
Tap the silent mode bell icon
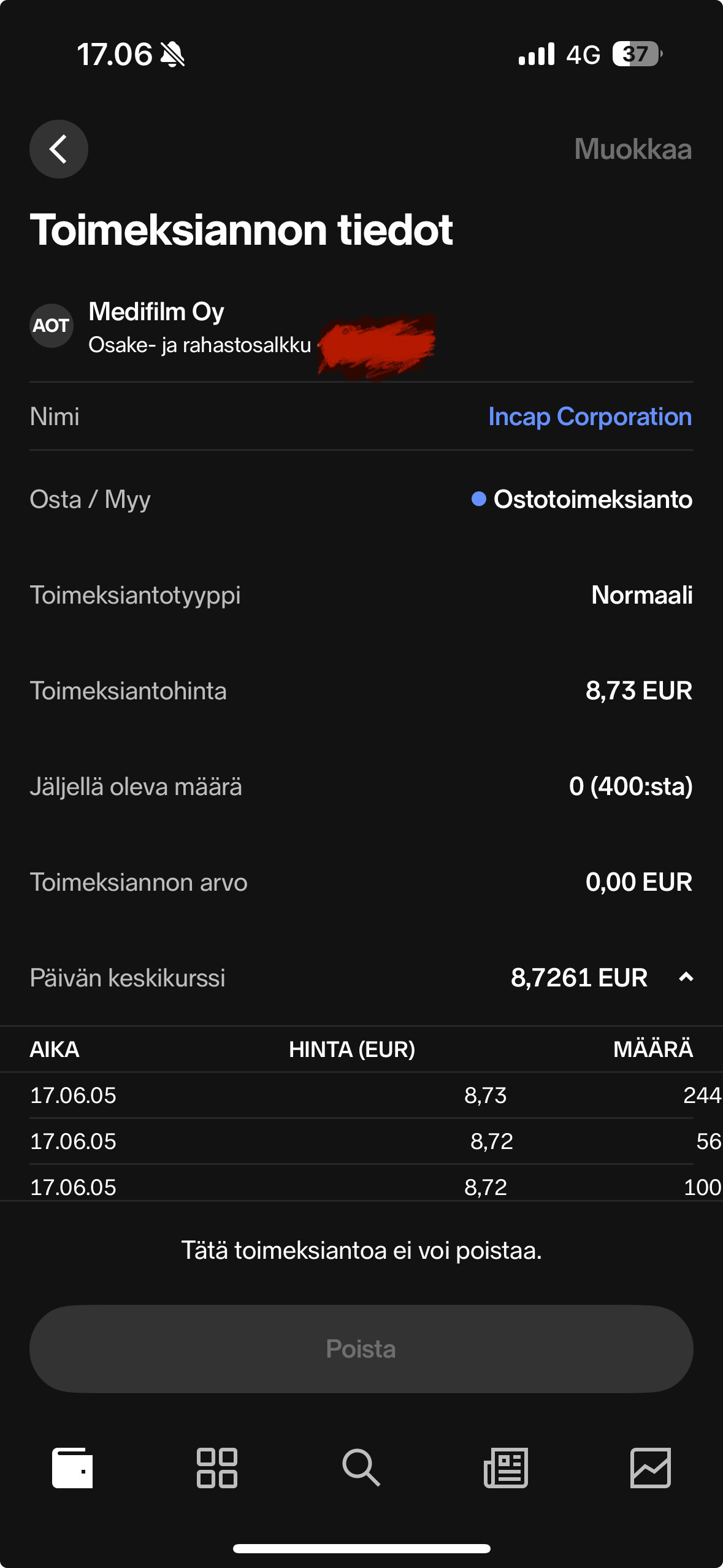172,55
